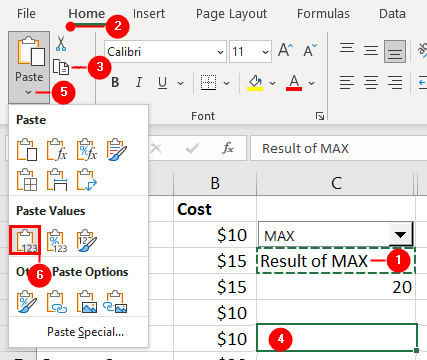Expand the Underline style dropdown arrow
This screenshot has width=427, height=360.
coord(180,83)
